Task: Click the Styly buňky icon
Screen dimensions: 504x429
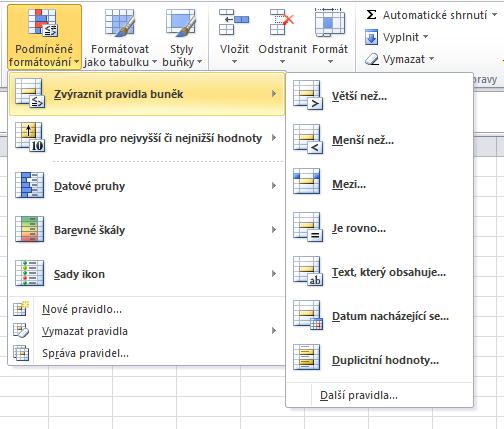Action: 181,23
